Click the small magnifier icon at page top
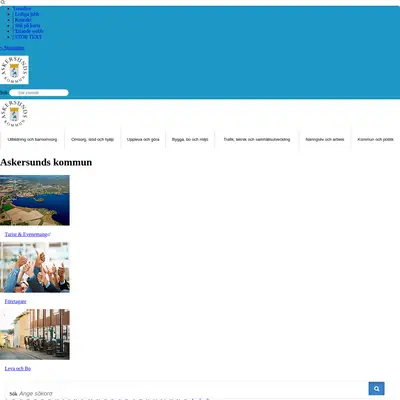 [x=3, y=2]
